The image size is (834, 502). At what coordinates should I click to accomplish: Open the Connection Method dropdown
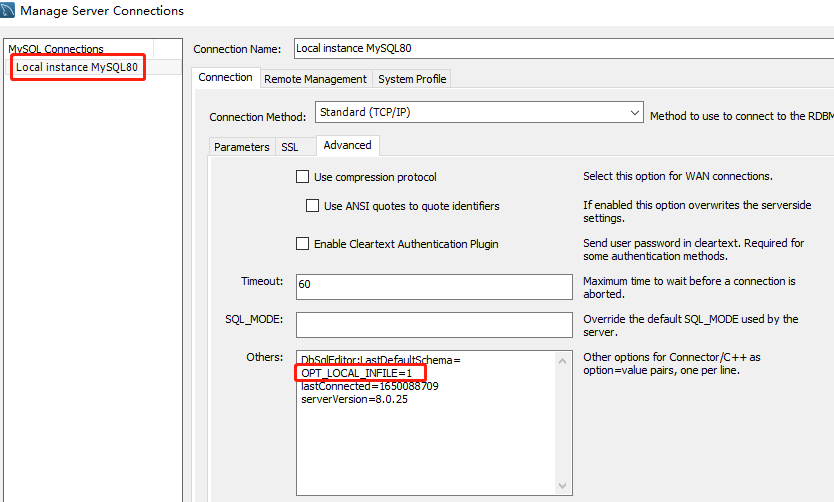[x=479, y=112]
